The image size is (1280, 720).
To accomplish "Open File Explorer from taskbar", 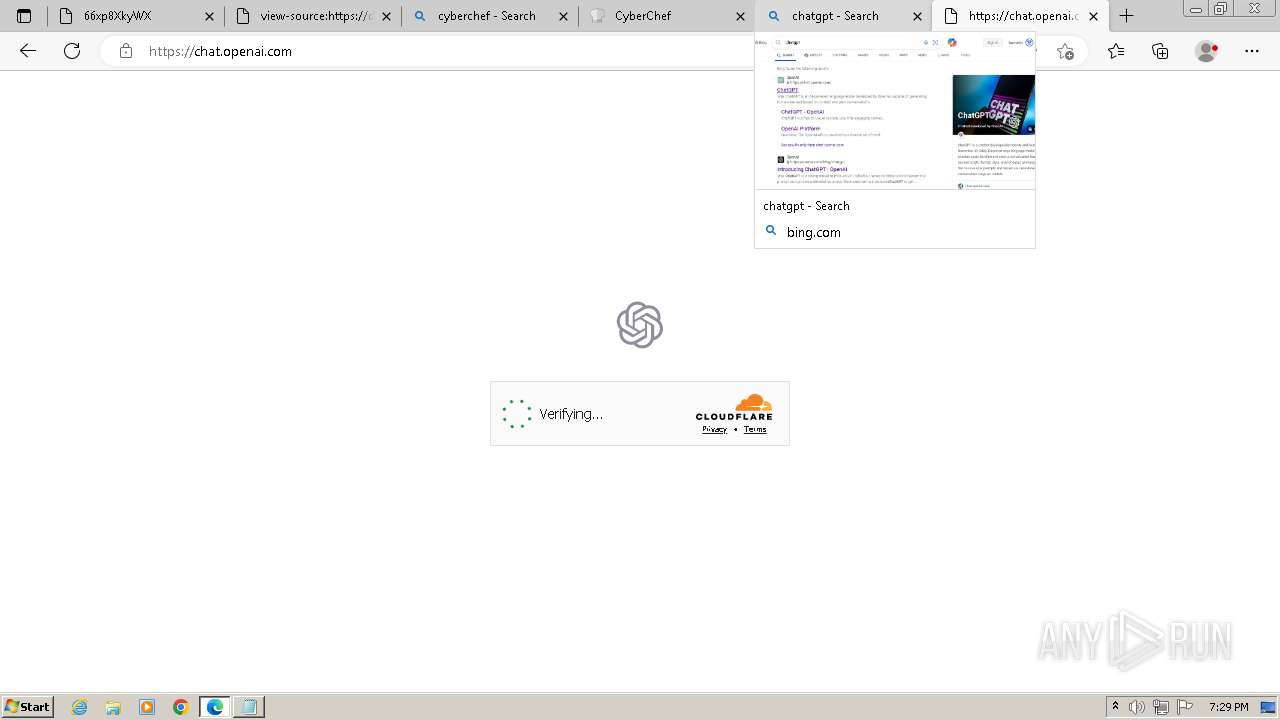I will (x=113, y=707).
